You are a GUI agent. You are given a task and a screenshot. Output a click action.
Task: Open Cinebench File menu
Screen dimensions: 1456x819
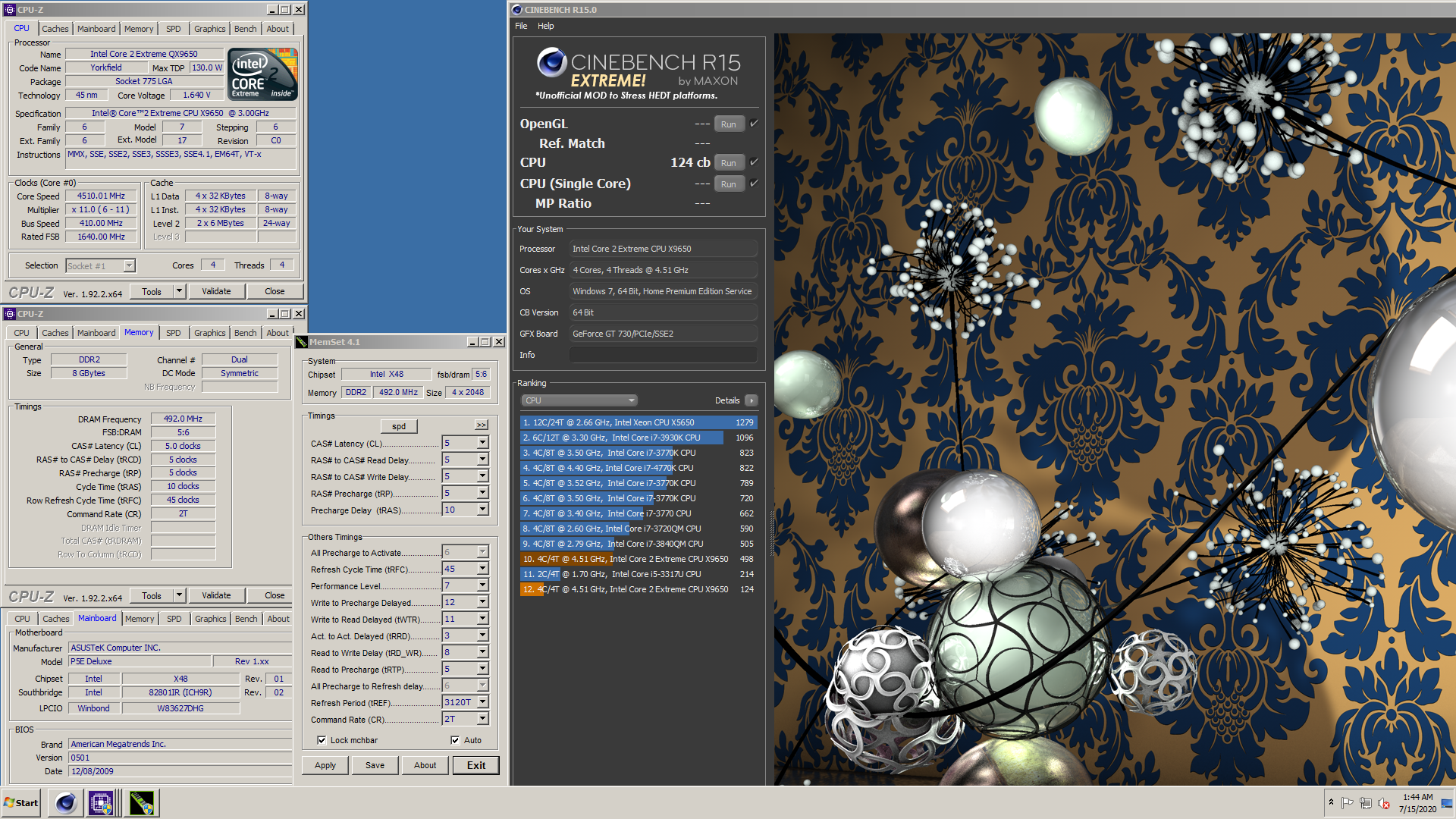tap(521, 26)
